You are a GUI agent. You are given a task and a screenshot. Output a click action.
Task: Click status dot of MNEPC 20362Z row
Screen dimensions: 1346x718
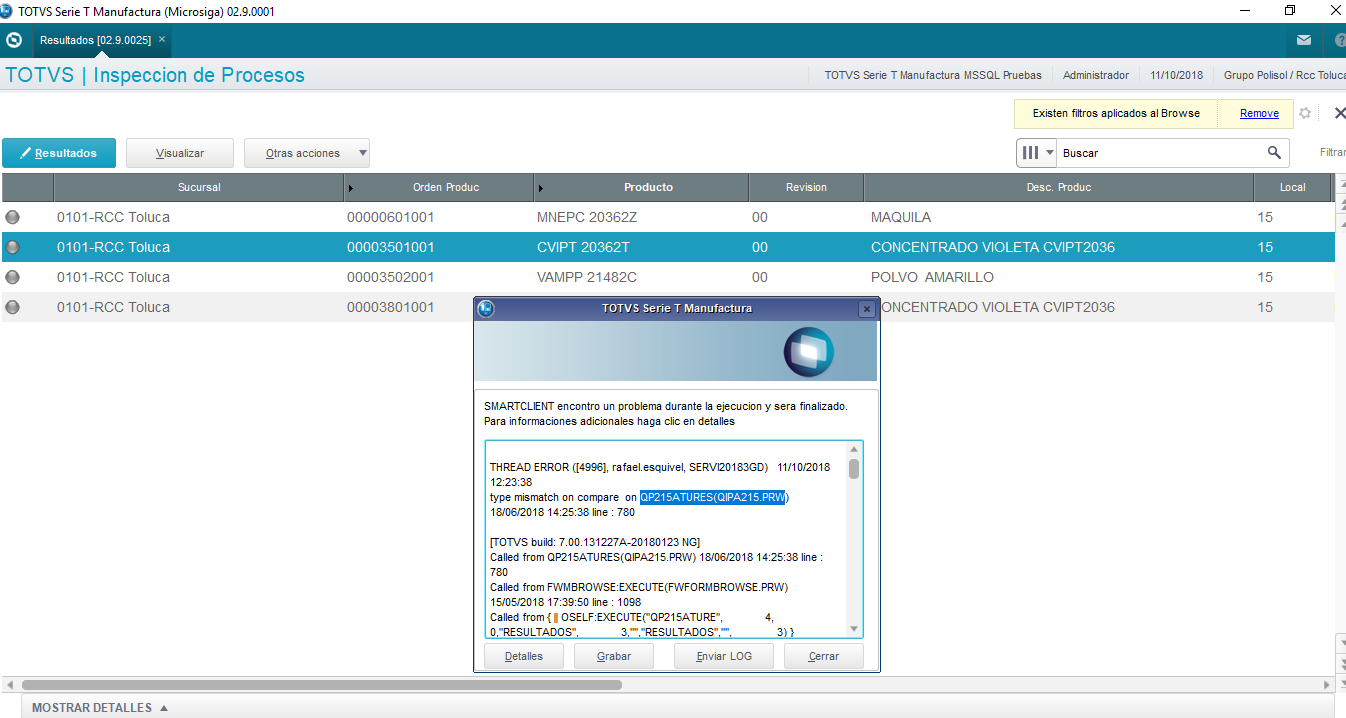pos(13,217)
